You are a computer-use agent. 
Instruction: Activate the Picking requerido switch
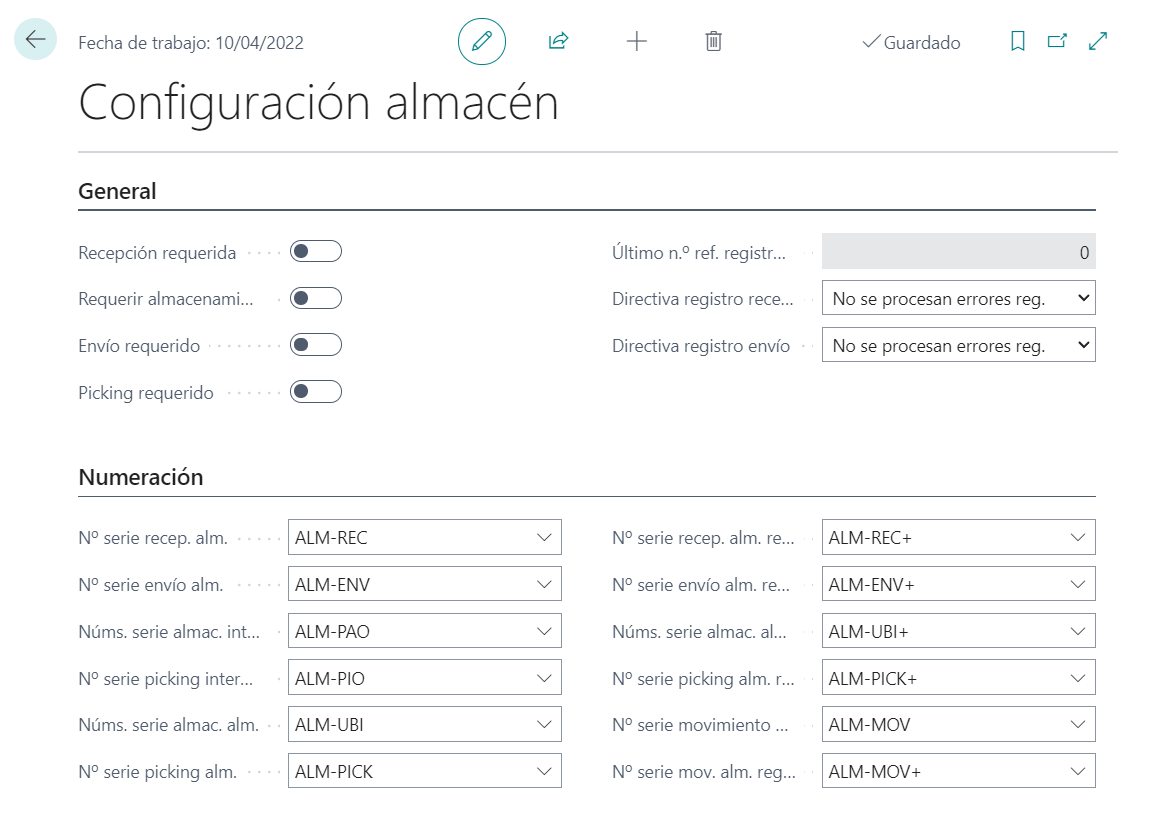click(x=317, y=391)
